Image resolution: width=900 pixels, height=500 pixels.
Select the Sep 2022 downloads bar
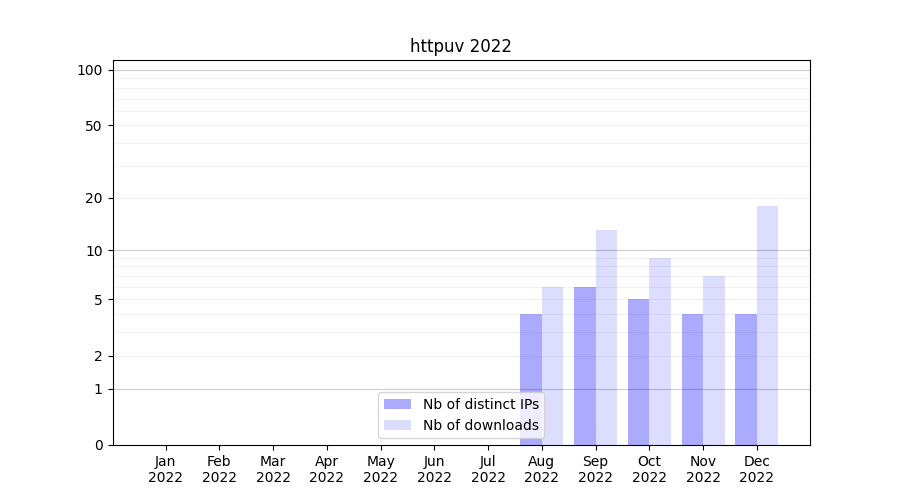pos(606,338)
